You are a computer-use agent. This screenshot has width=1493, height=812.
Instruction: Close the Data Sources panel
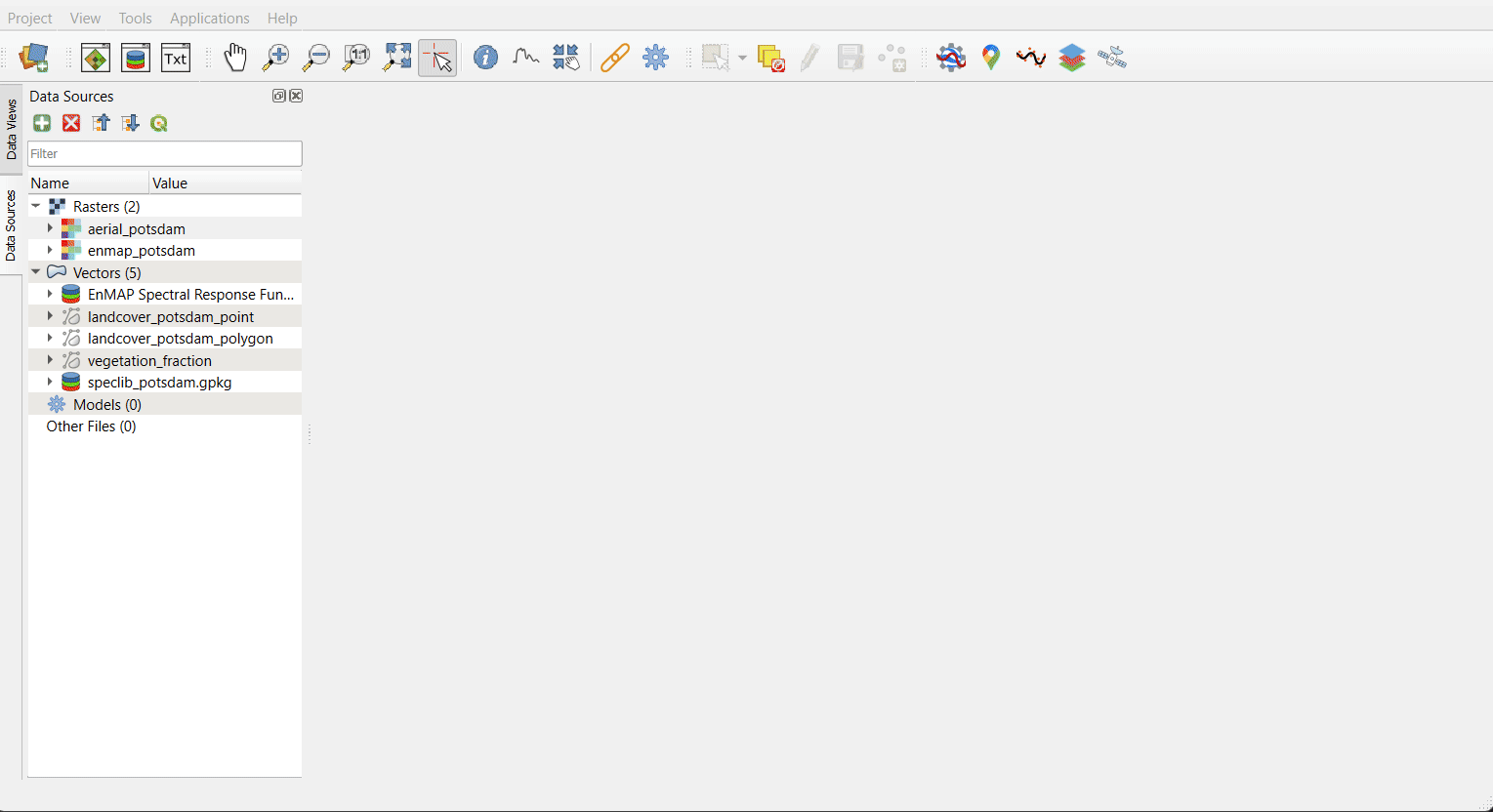point(297,96)
